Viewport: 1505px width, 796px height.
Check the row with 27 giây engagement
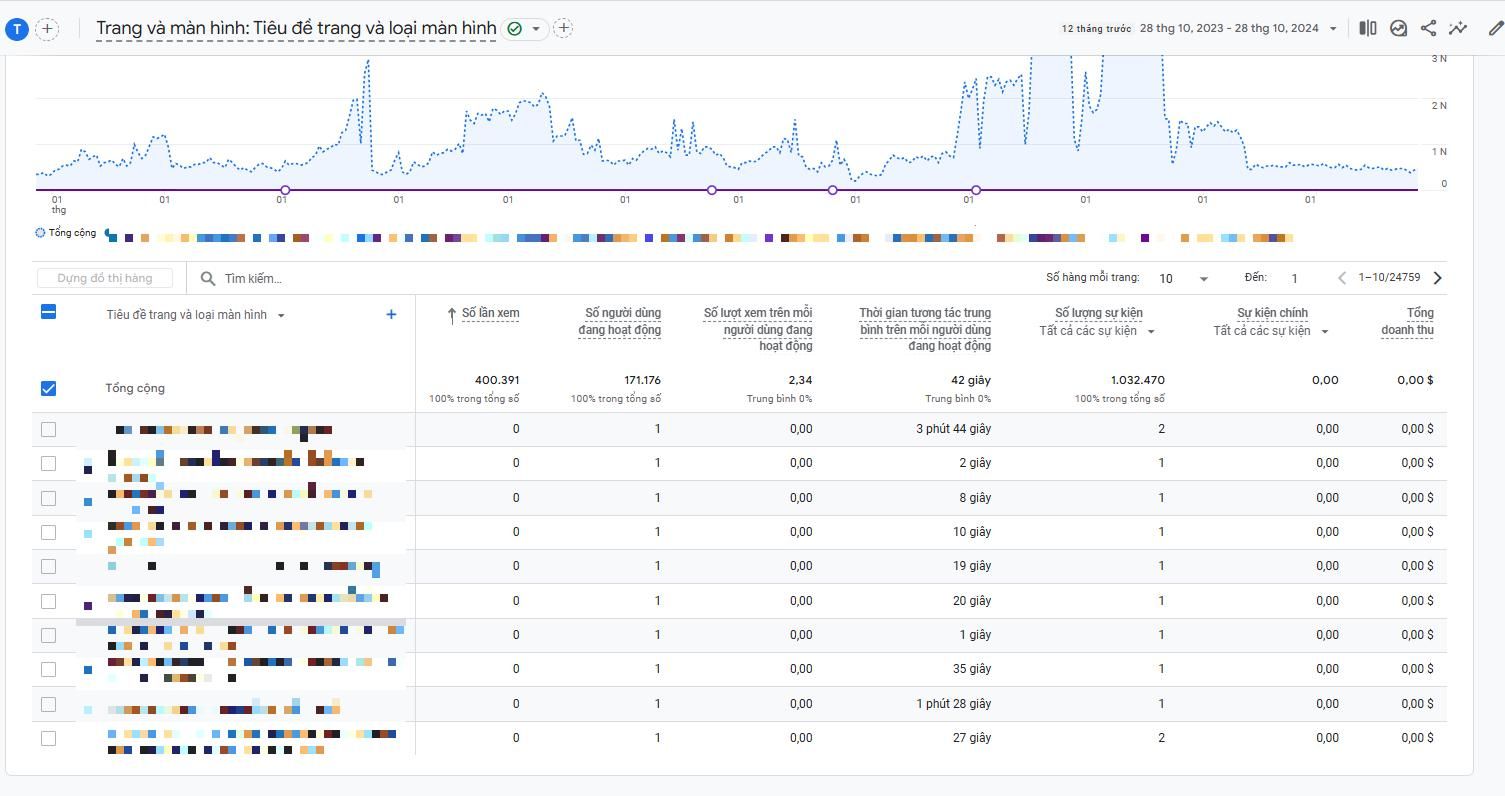click(48, 738)
